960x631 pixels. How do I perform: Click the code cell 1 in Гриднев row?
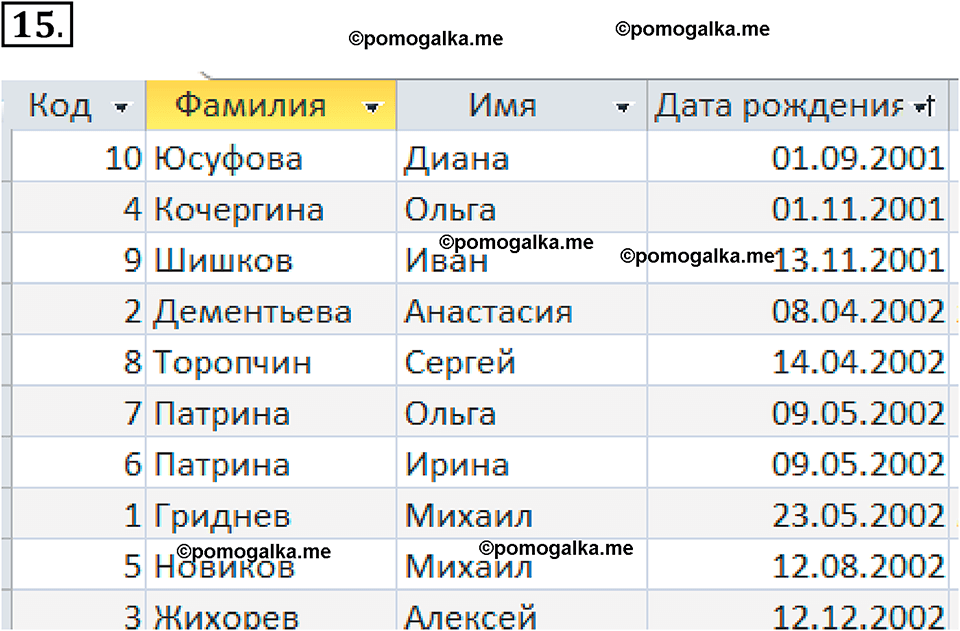click(x=78, y=513)
